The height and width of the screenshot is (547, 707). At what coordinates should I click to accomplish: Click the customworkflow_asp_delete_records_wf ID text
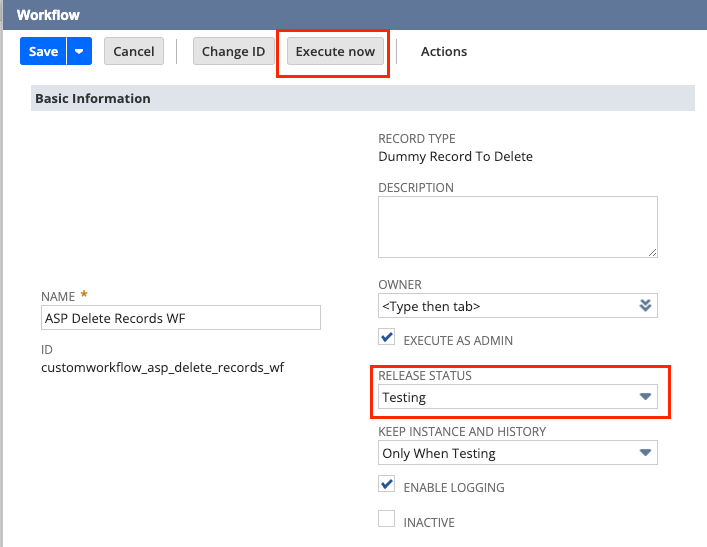pyautogui.click(x=162, y=367)
